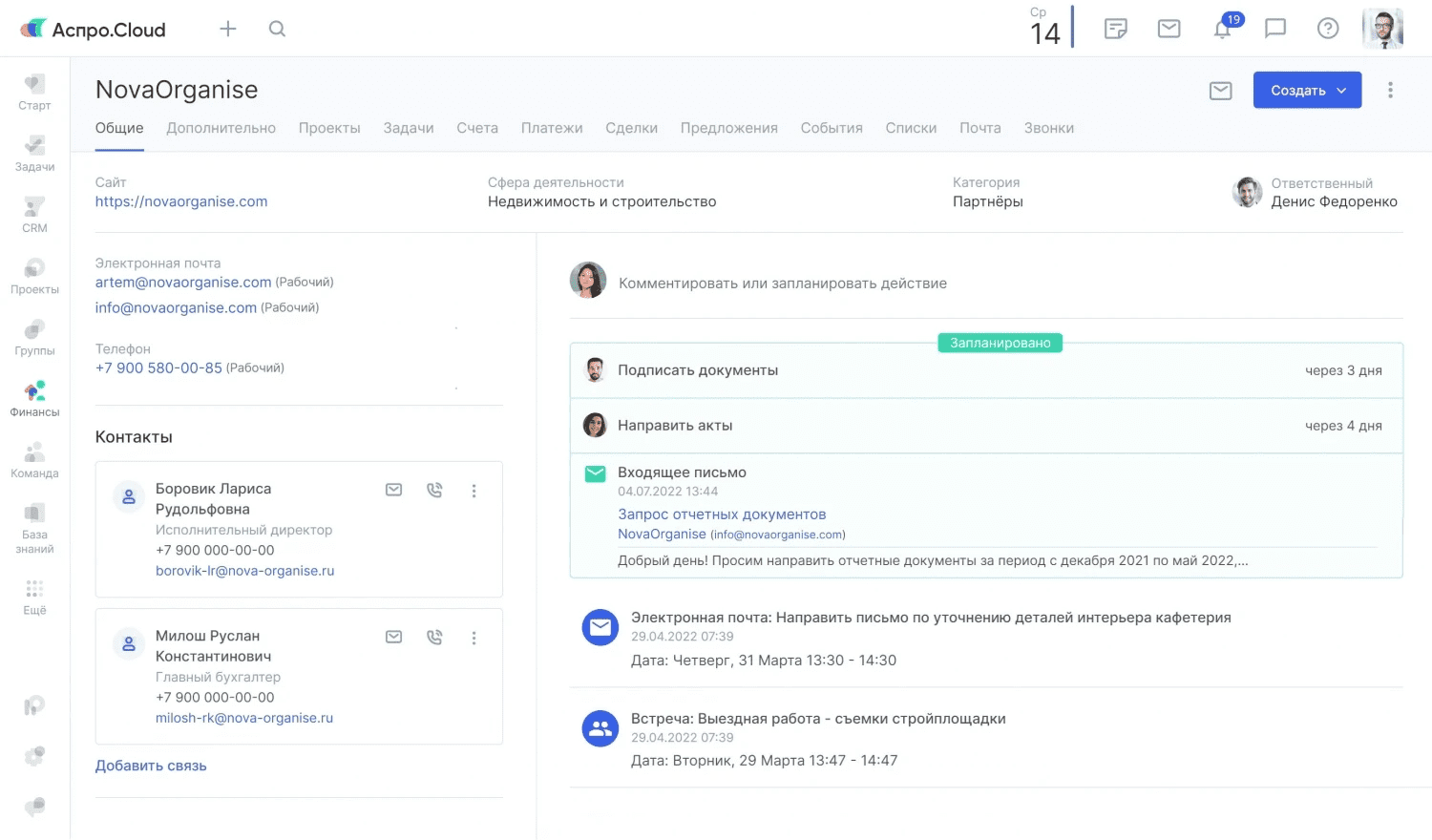Viewport: 1432px width, 840px height.
Task: Open the notes icon in top bar
Action: [x=1115, y=29]
